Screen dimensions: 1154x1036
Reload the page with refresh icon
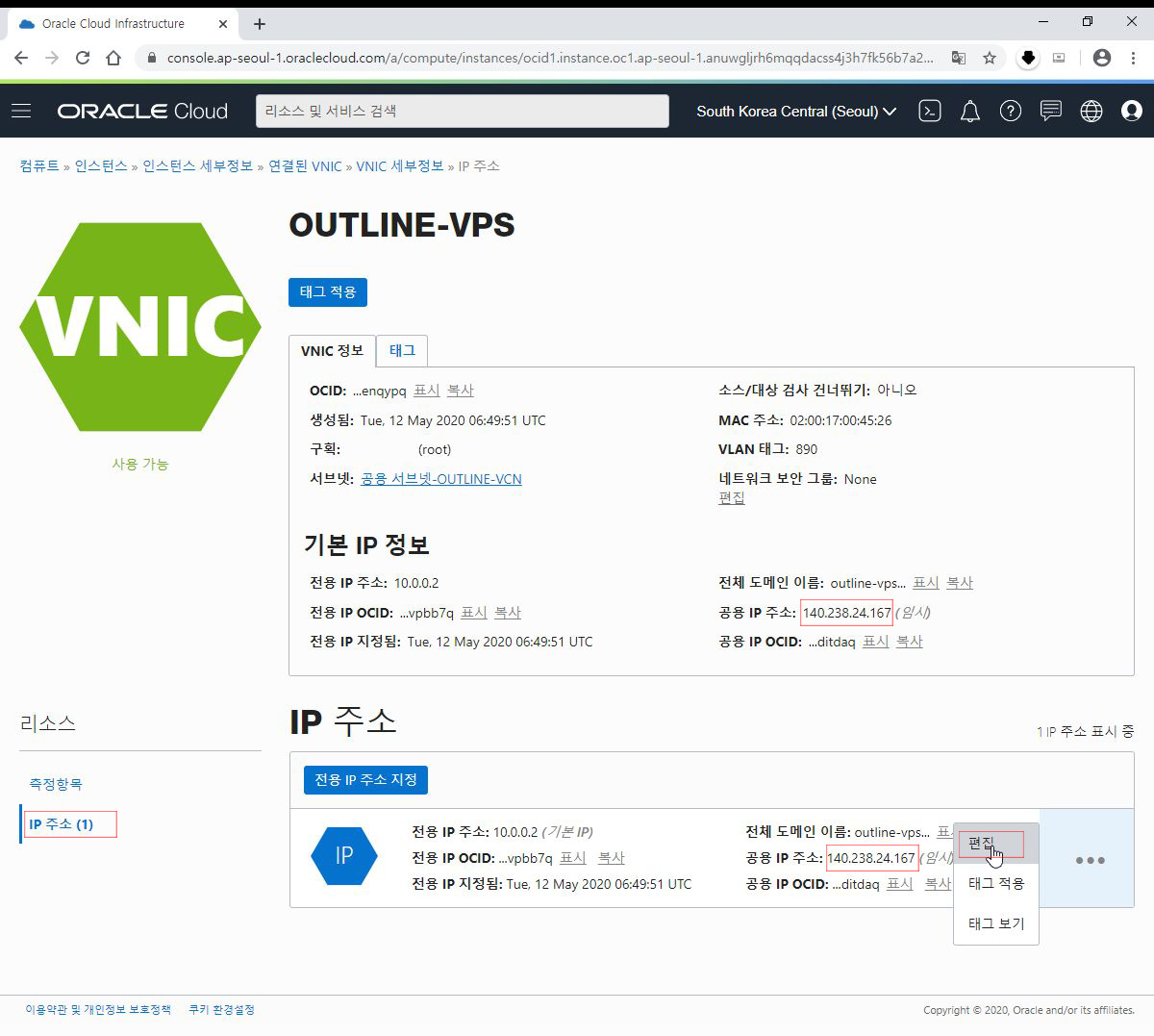[x=83, y=58]
